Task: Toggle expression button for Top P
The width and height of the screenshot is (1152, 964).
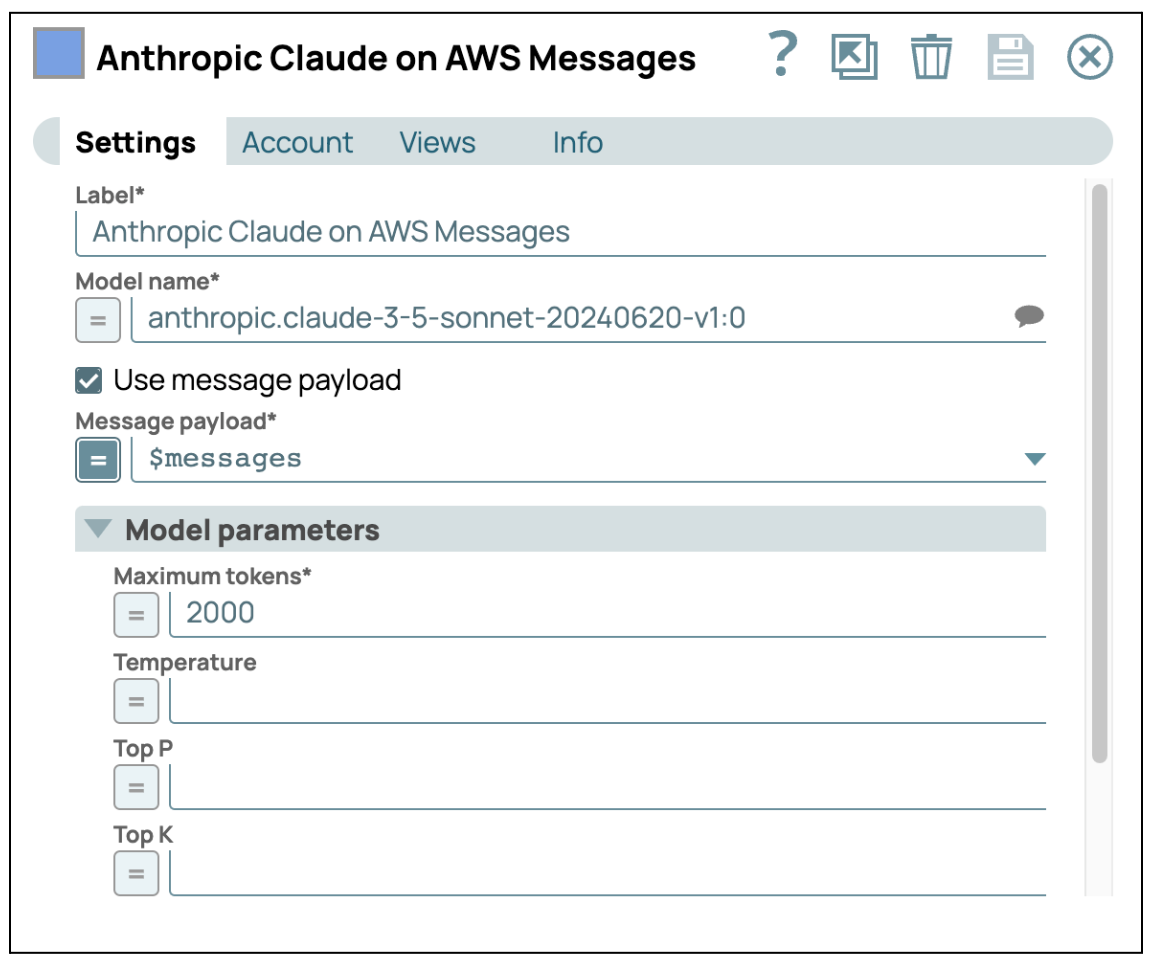Action: click(136, 787)
